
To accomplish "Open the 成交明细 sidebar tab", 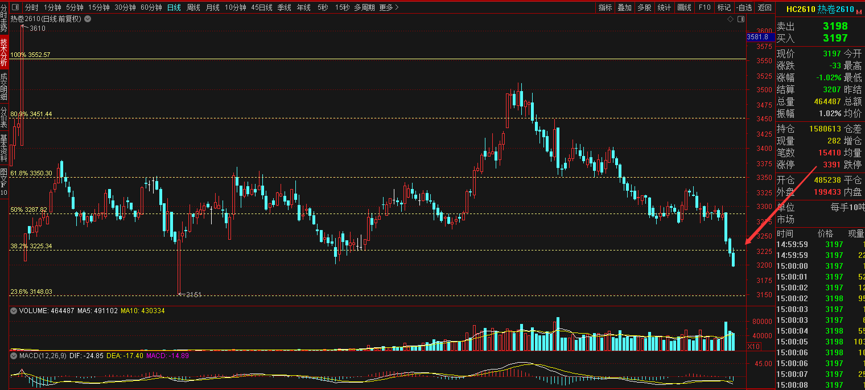I will [4, 86].
